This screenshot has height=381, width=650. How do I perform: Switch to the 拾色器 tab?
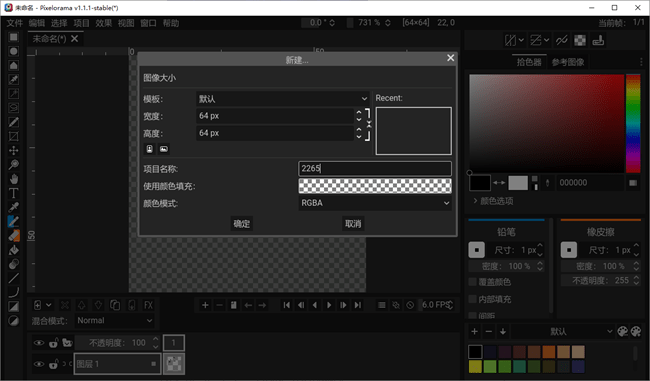tap(529, 62)
